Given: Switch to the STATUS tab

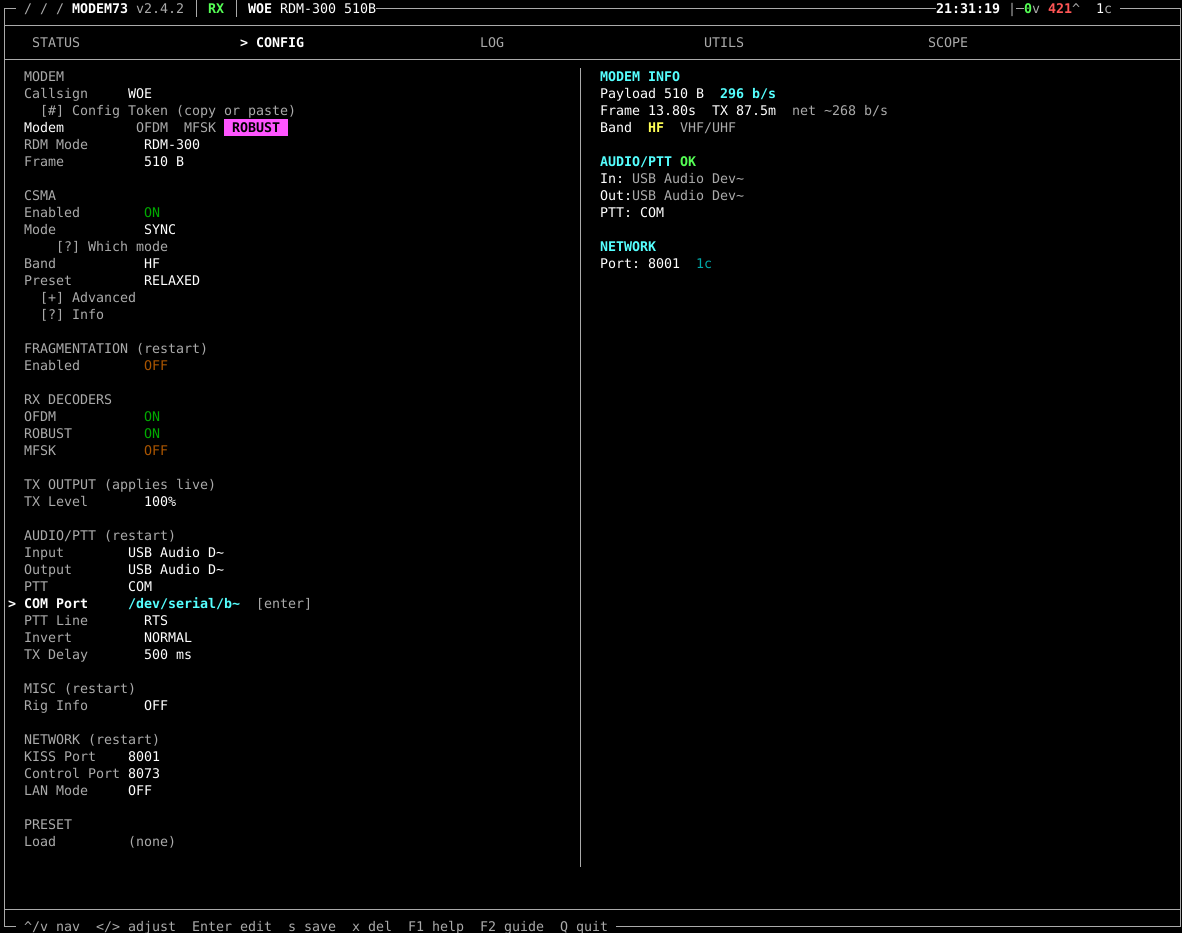Looking at the screenshot, I should click(56, 43).
